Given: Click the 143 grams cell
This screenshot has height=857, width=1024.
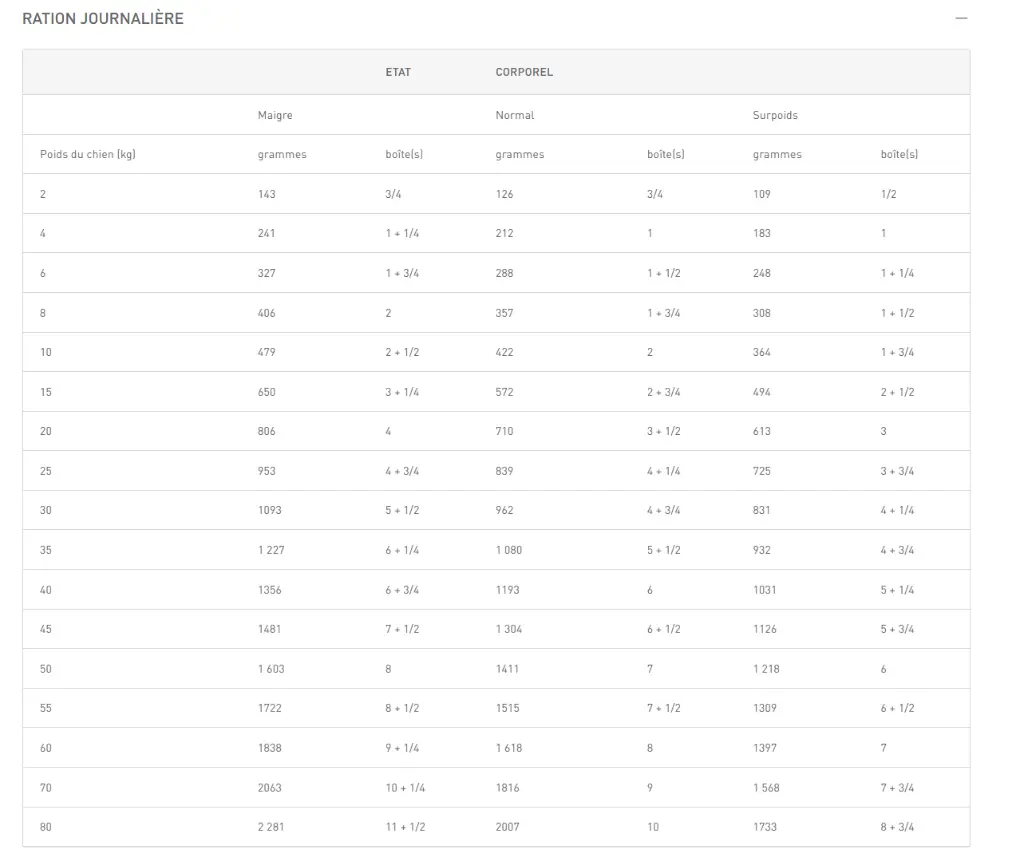Looking at the screenshot, I should coord(266,194).
